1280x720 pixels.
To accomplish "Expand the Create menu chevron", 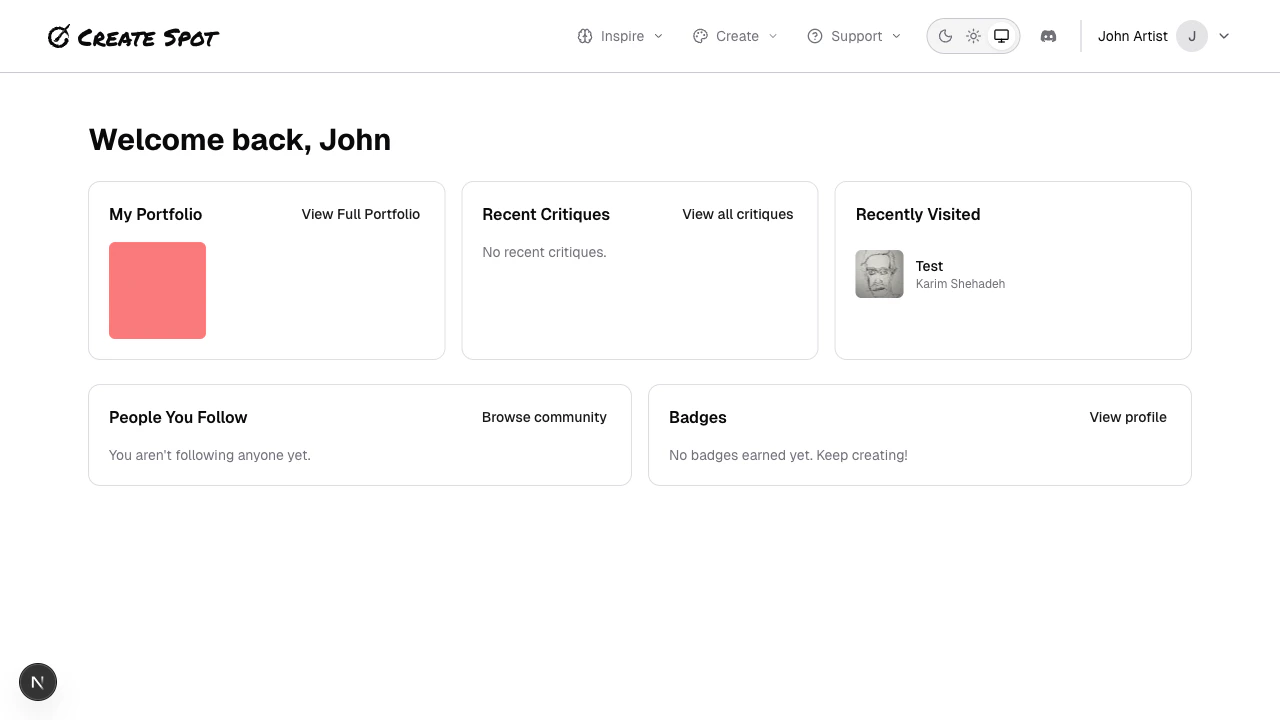I will (x=773, y=36).
